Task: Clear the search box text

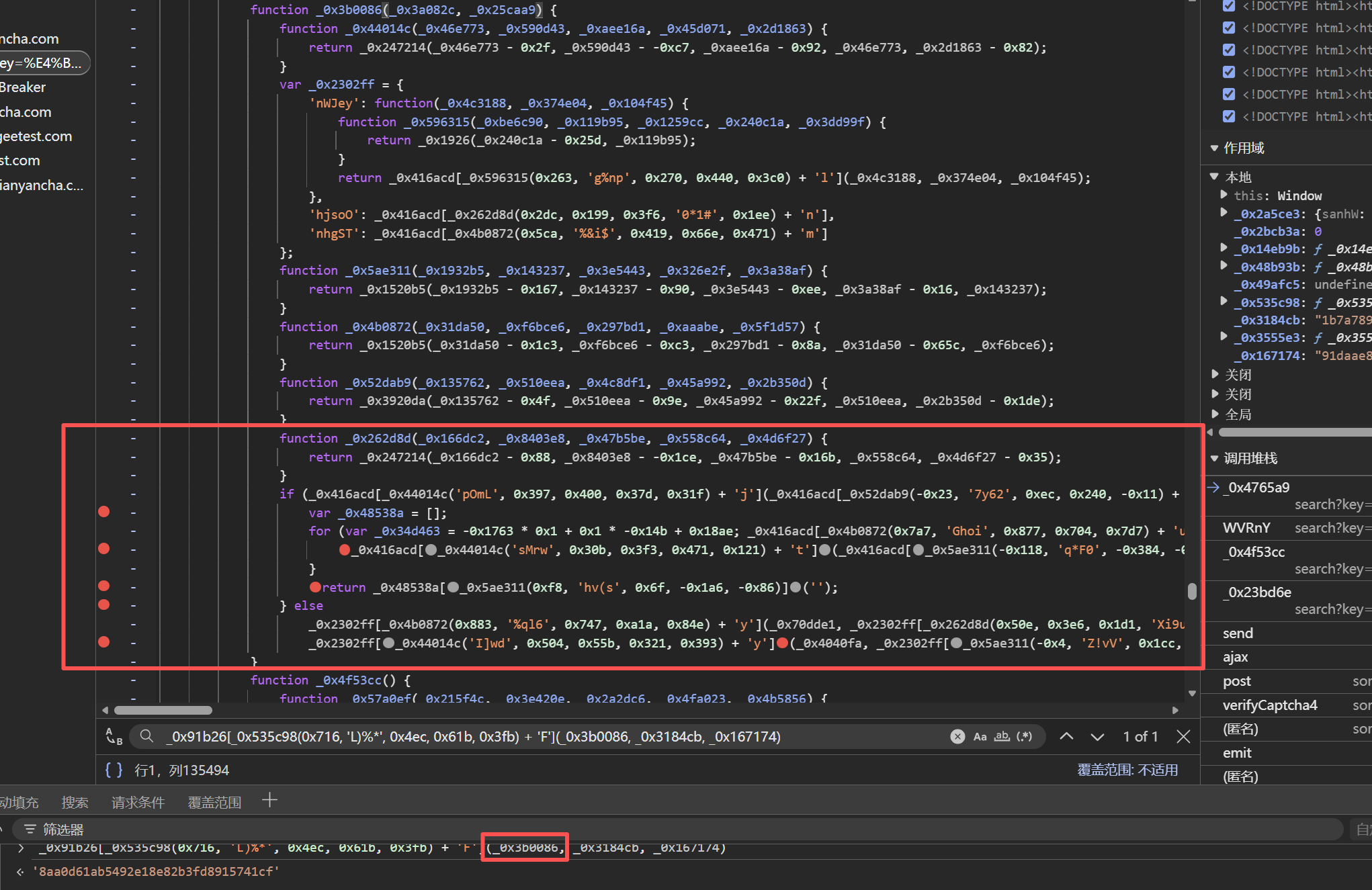Action: 957,737
